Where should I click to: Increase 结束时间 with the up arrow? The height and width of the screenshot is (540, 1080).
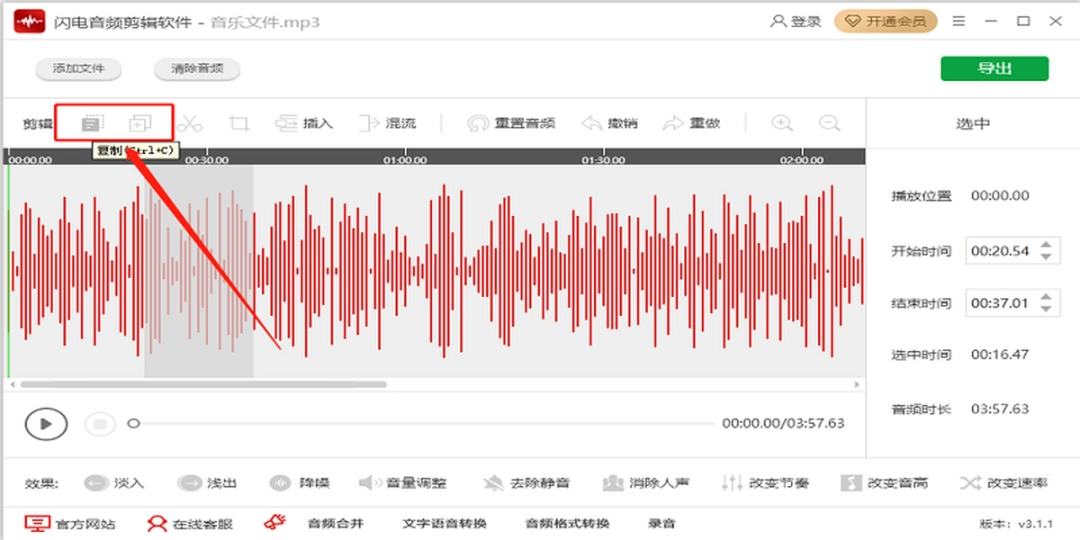pos(1046,297)
